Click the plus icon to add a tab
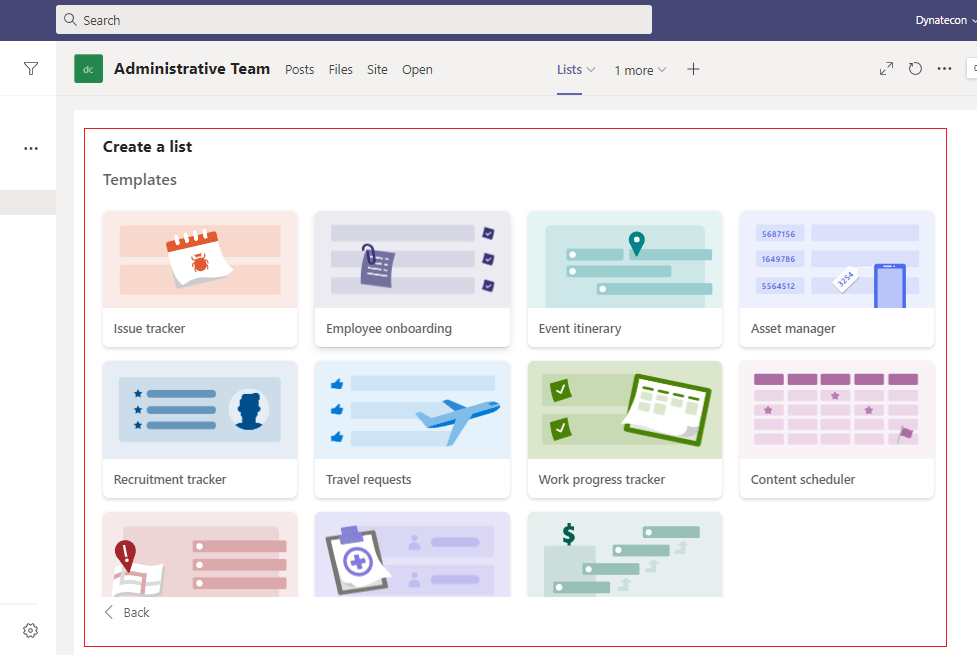 pos(694,69)
